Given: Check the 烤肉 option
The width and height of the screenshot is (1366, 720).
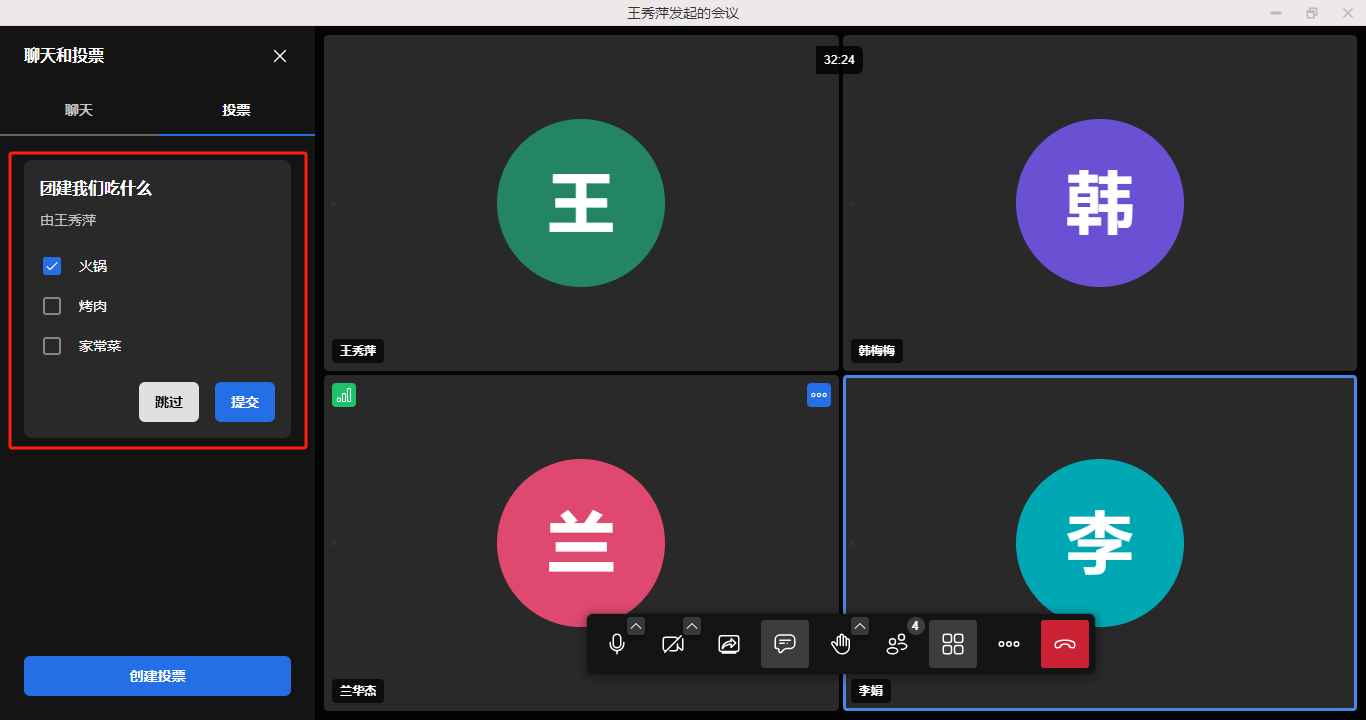Looking at the screenshot, I should [x=52, y=306].
